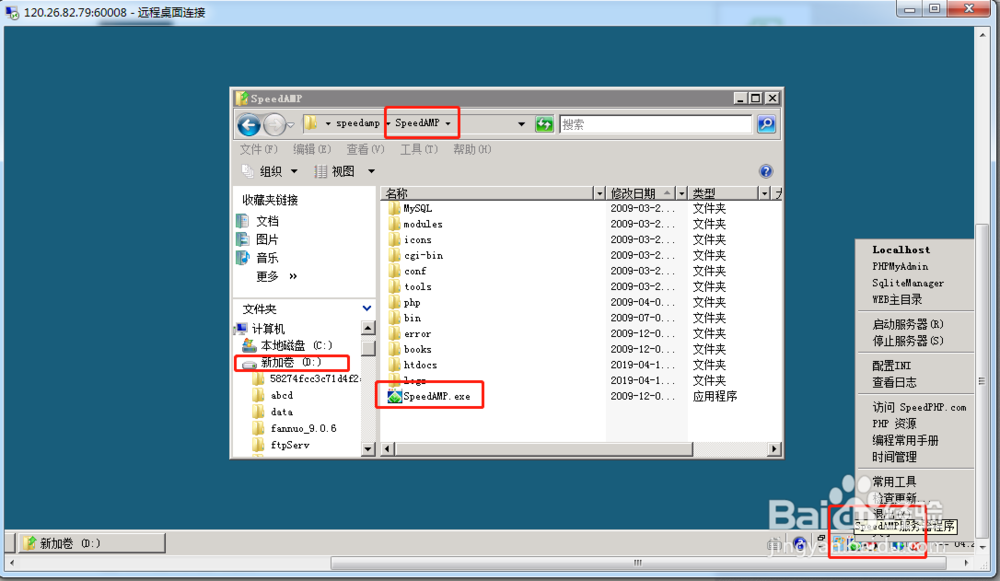Collapse the Folders (文件夹) pane chevron
The image size is (1000, 581).
(x=367, y=308)
